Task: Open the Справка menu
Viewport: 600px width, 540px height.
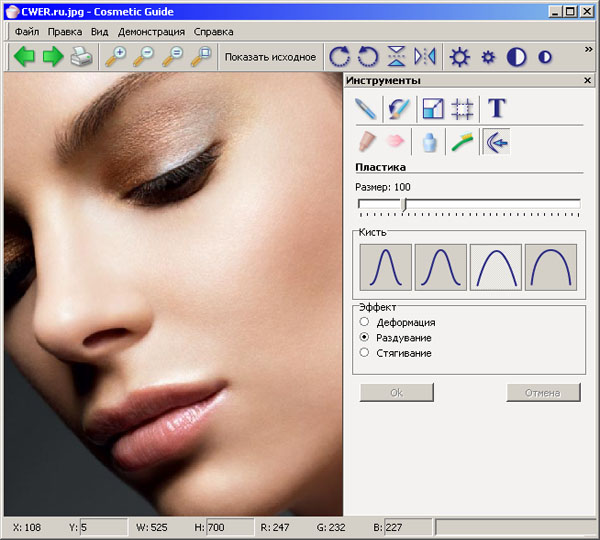Action: (213, 31)
